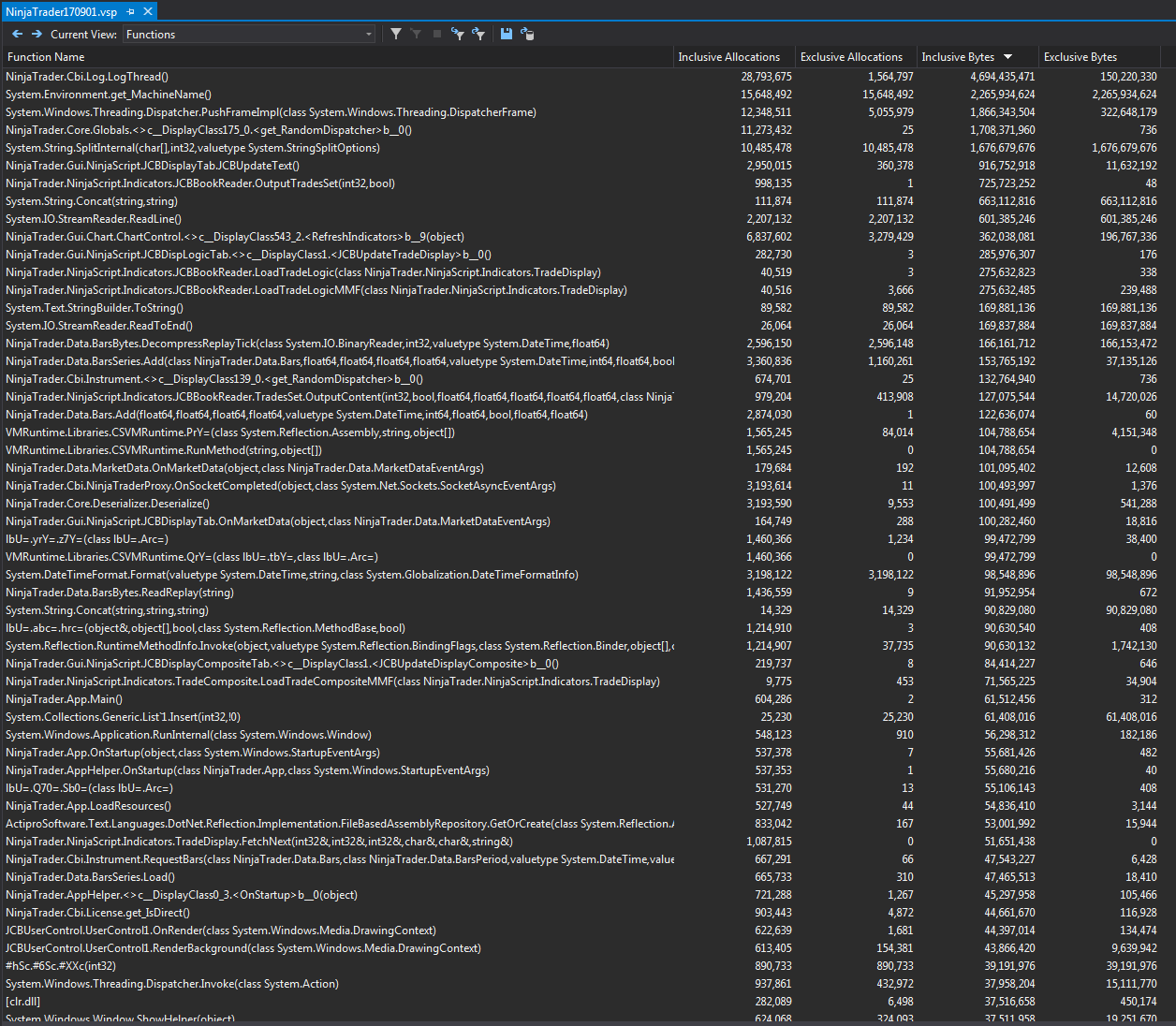Screen dimensions: 1176x1026
Task: Pin the NinjaTrader170901.vsp tab
Action: click(x=131, y=11)
